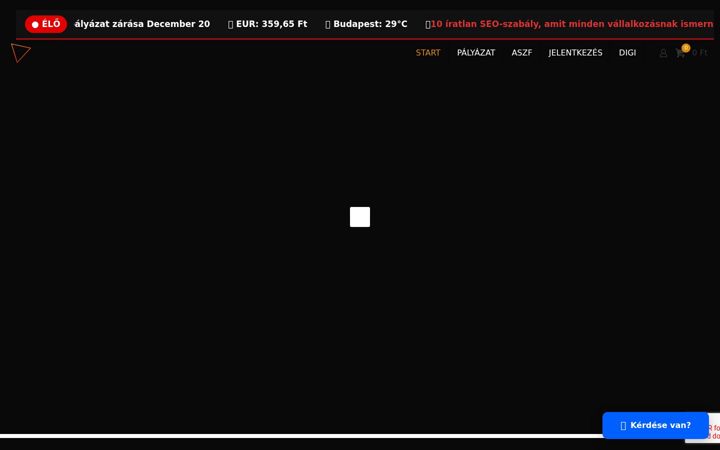Viewport: 720px width, 450px height.
Task: Open the ASZF menu item
Action: [x=522, y=53]
